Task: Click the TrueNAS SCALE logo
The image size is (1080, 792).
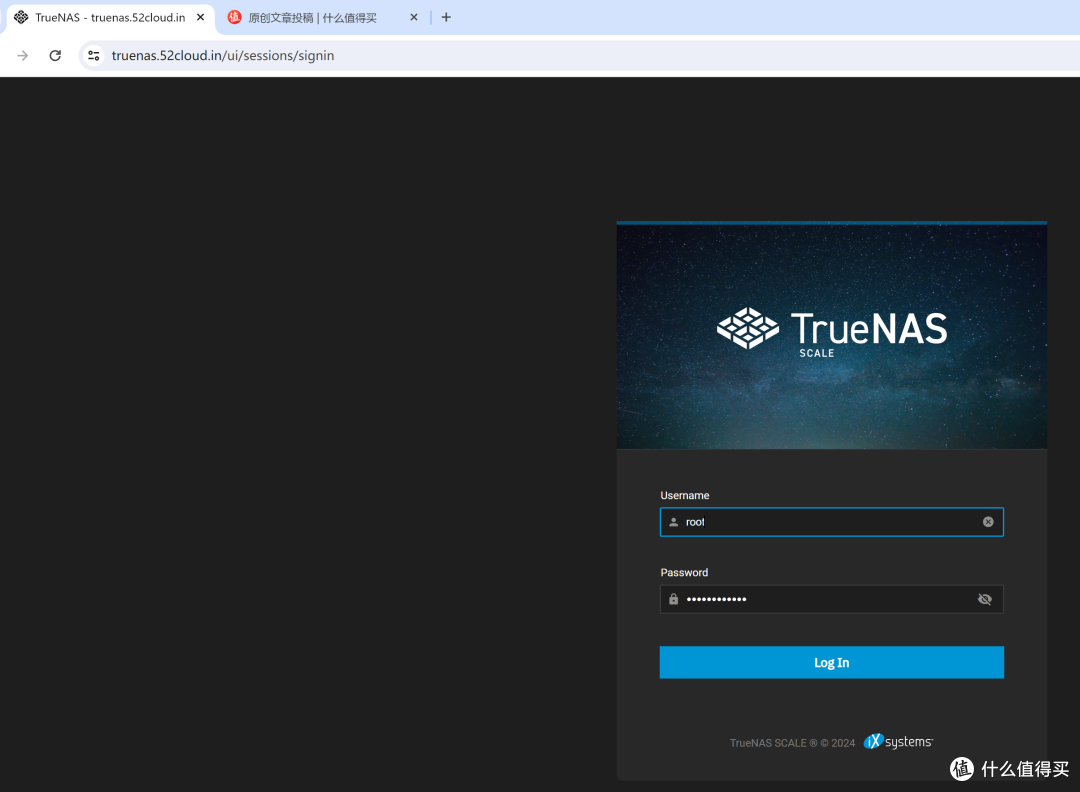Action: (x=831, y=330)
